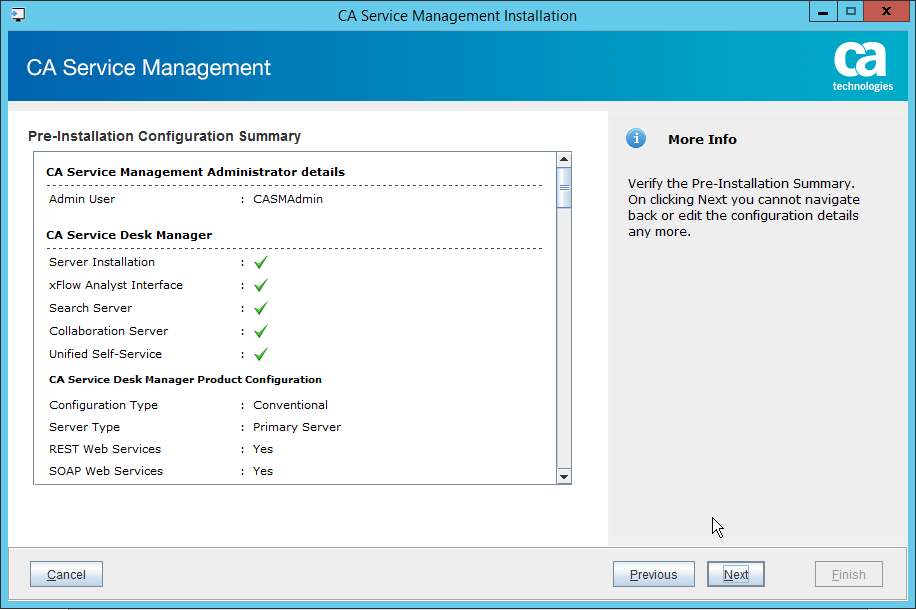Click the xFlow Analyst Interface checkmark
Screen dimensions: 916x610
click(x=260, y=284)
